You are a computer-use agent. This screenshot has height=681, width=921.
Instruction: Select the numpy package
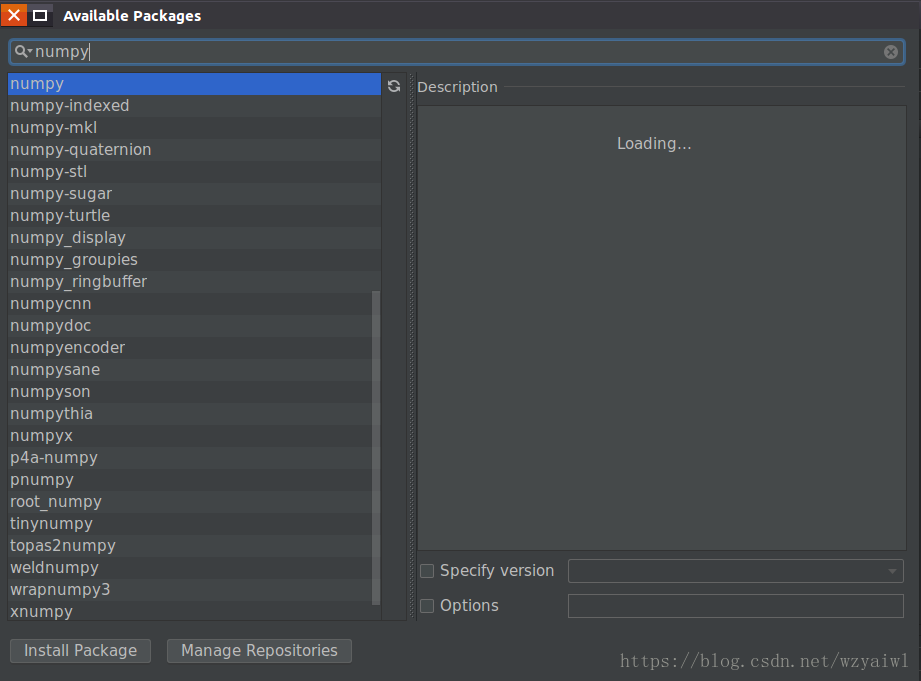(x=194, y=84)
